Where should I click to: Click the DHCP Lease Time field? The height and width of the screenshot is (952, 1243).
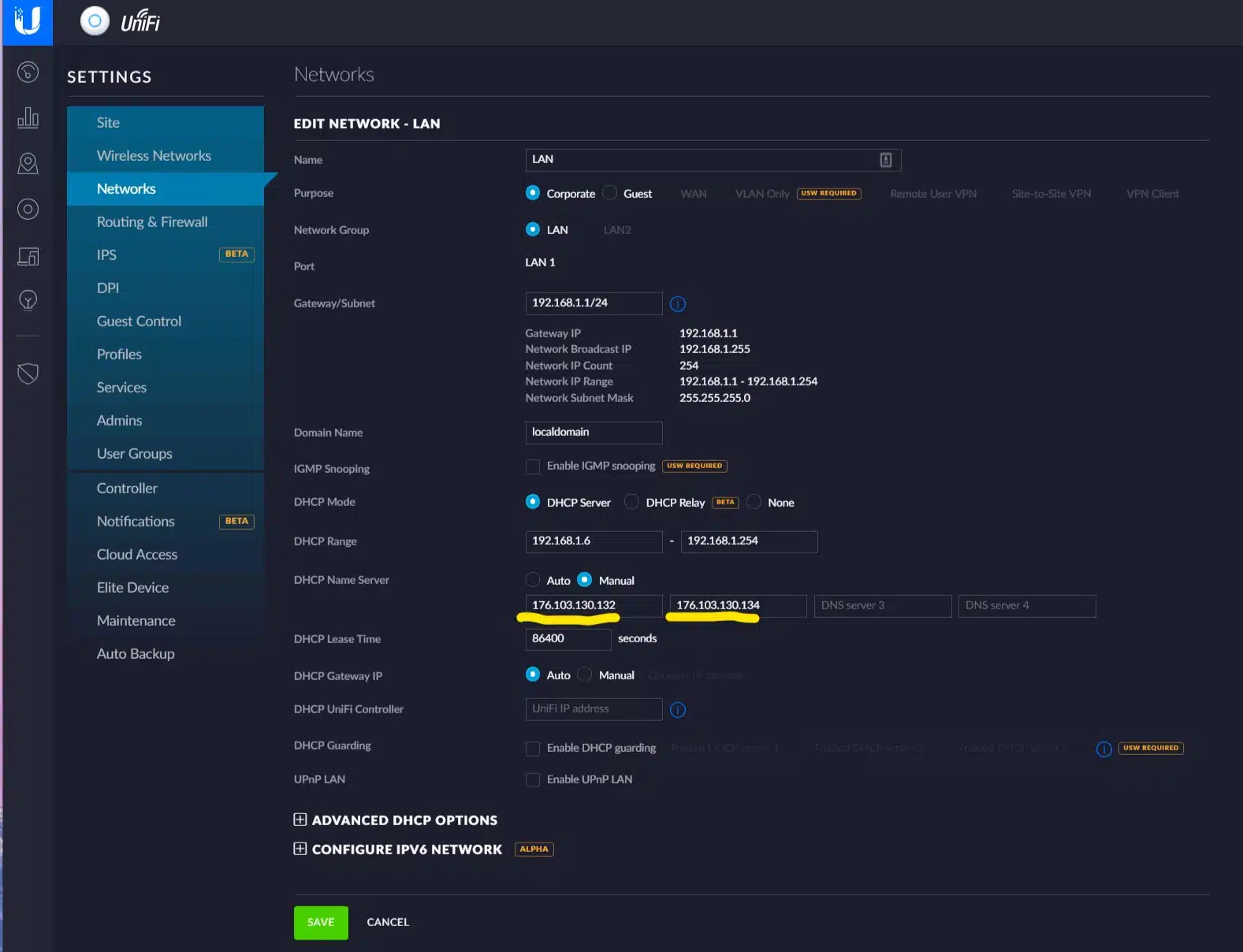(x=568, y=639)
